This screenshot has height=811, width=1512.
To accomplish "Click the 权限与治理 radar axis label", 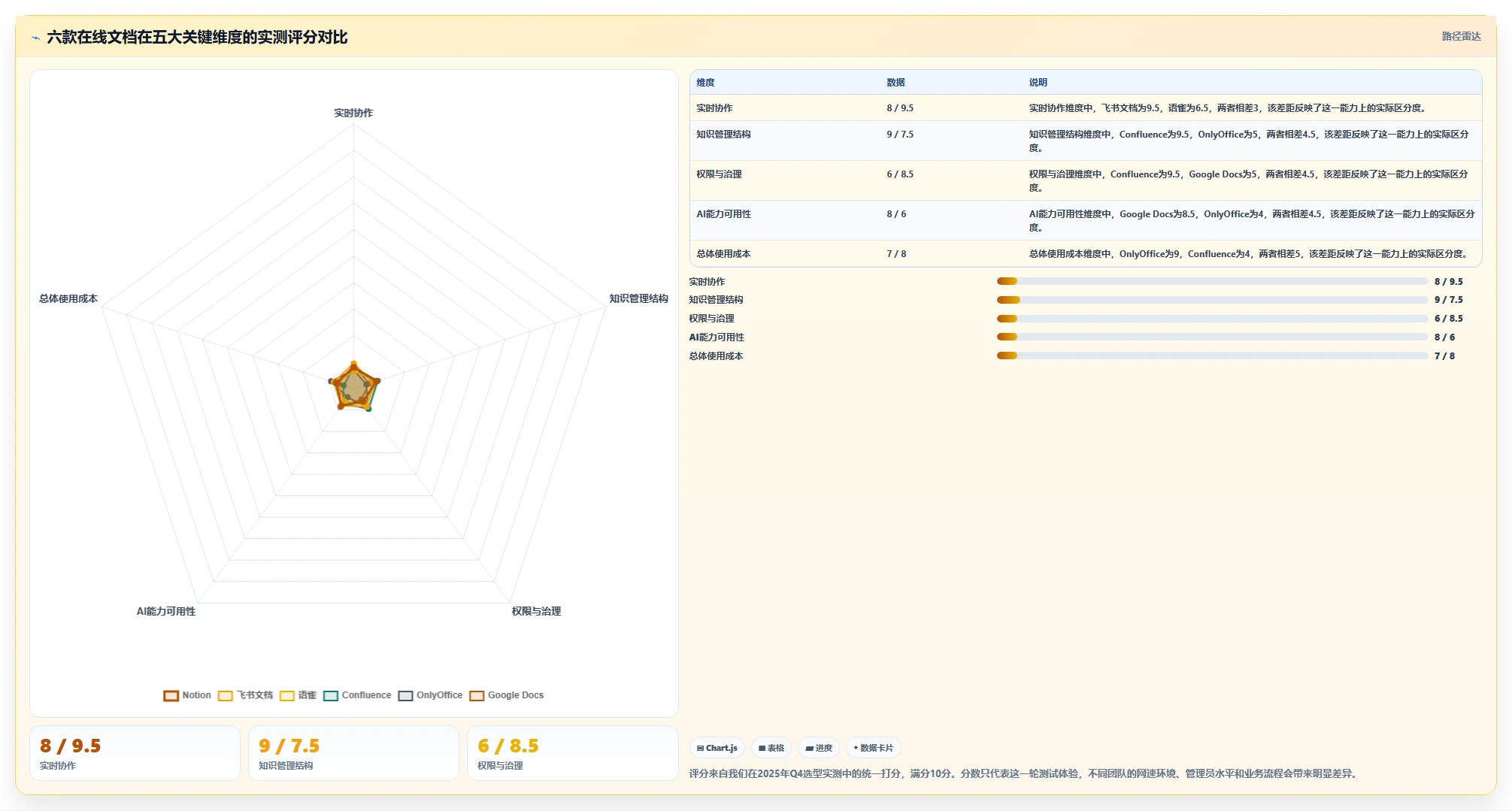I will (x=536, y=611).
